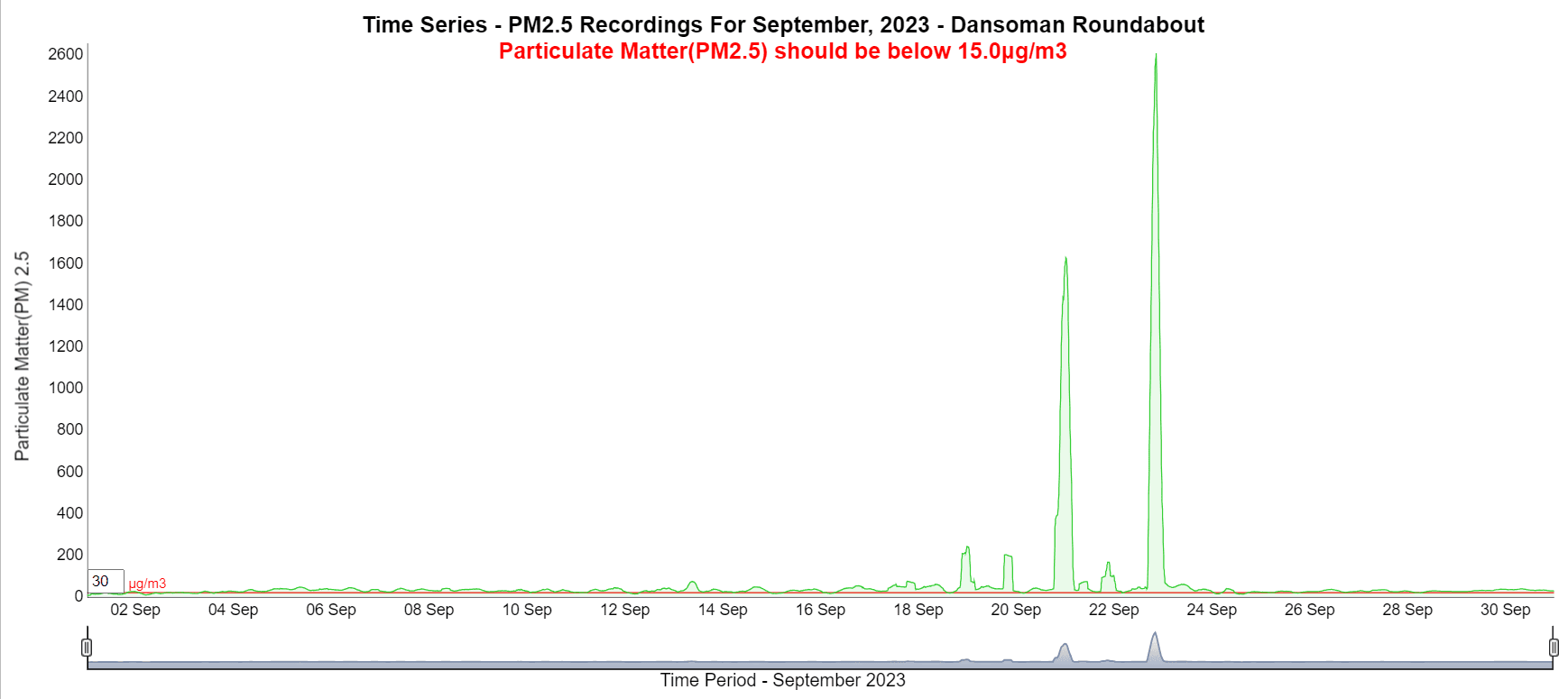Click the '22 Sep' x-axis label
This screenshot has width=1568, height=699.
pos(1114,610)
